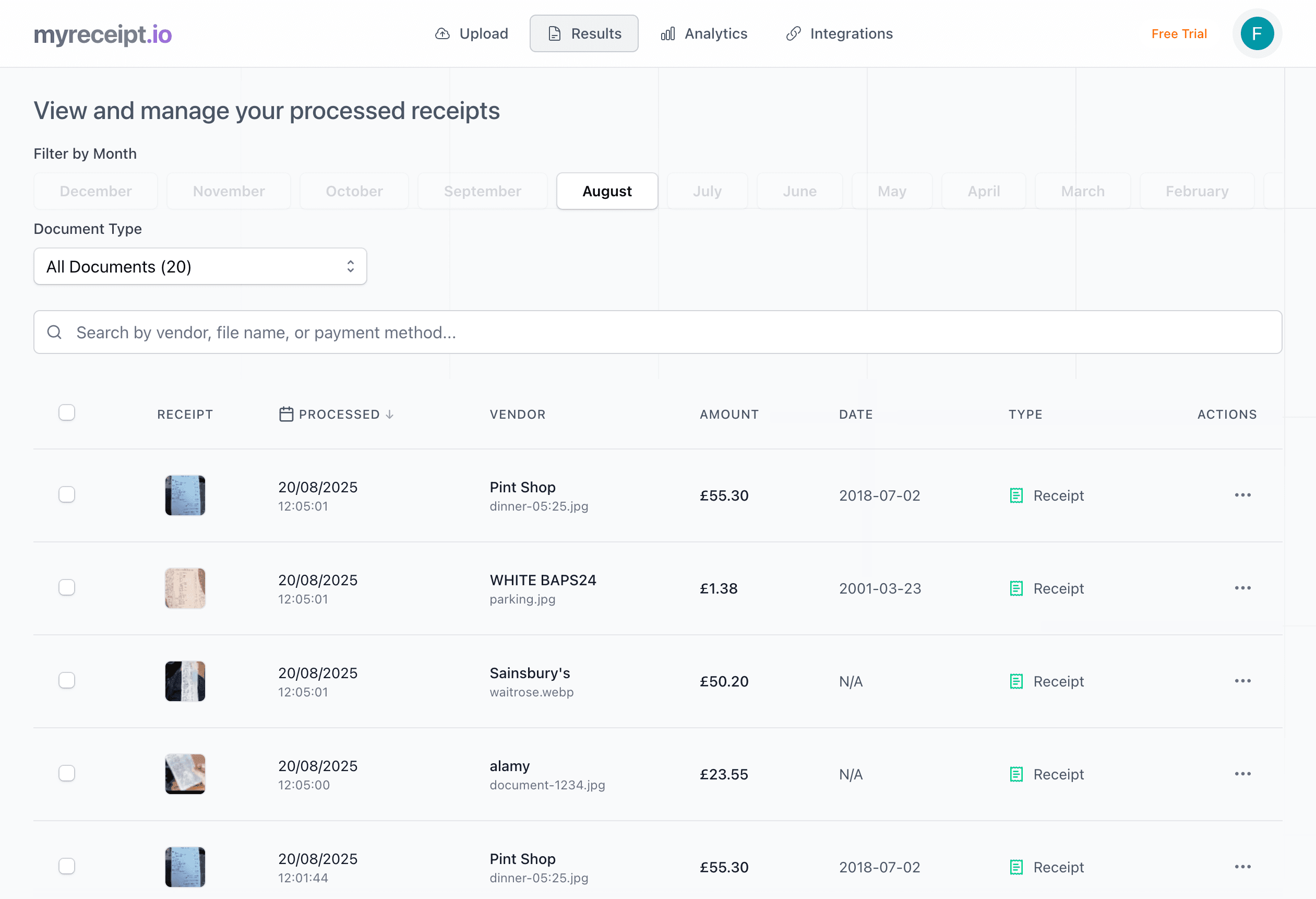The image size is (1316, 899).
Task: Check the checkbox for the Pint Shop row
Action: click(67, 494)
